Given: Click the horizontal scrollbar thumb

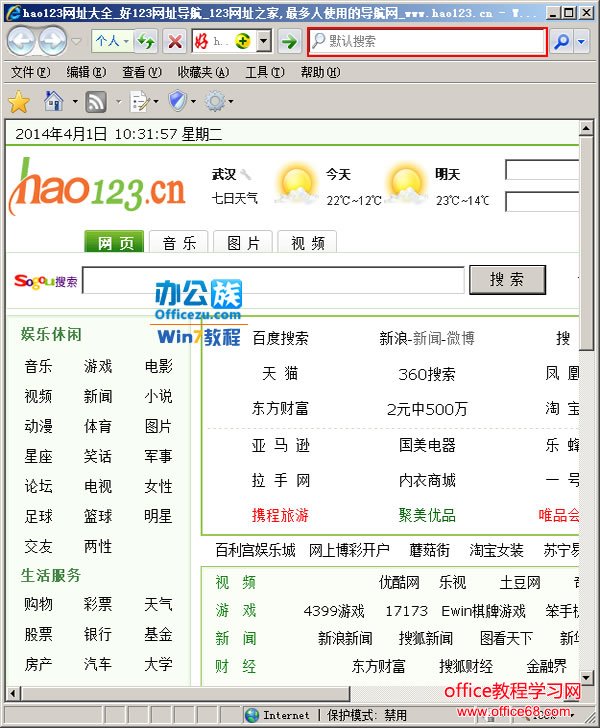Looking at the screenshot, I should point(185,694).
